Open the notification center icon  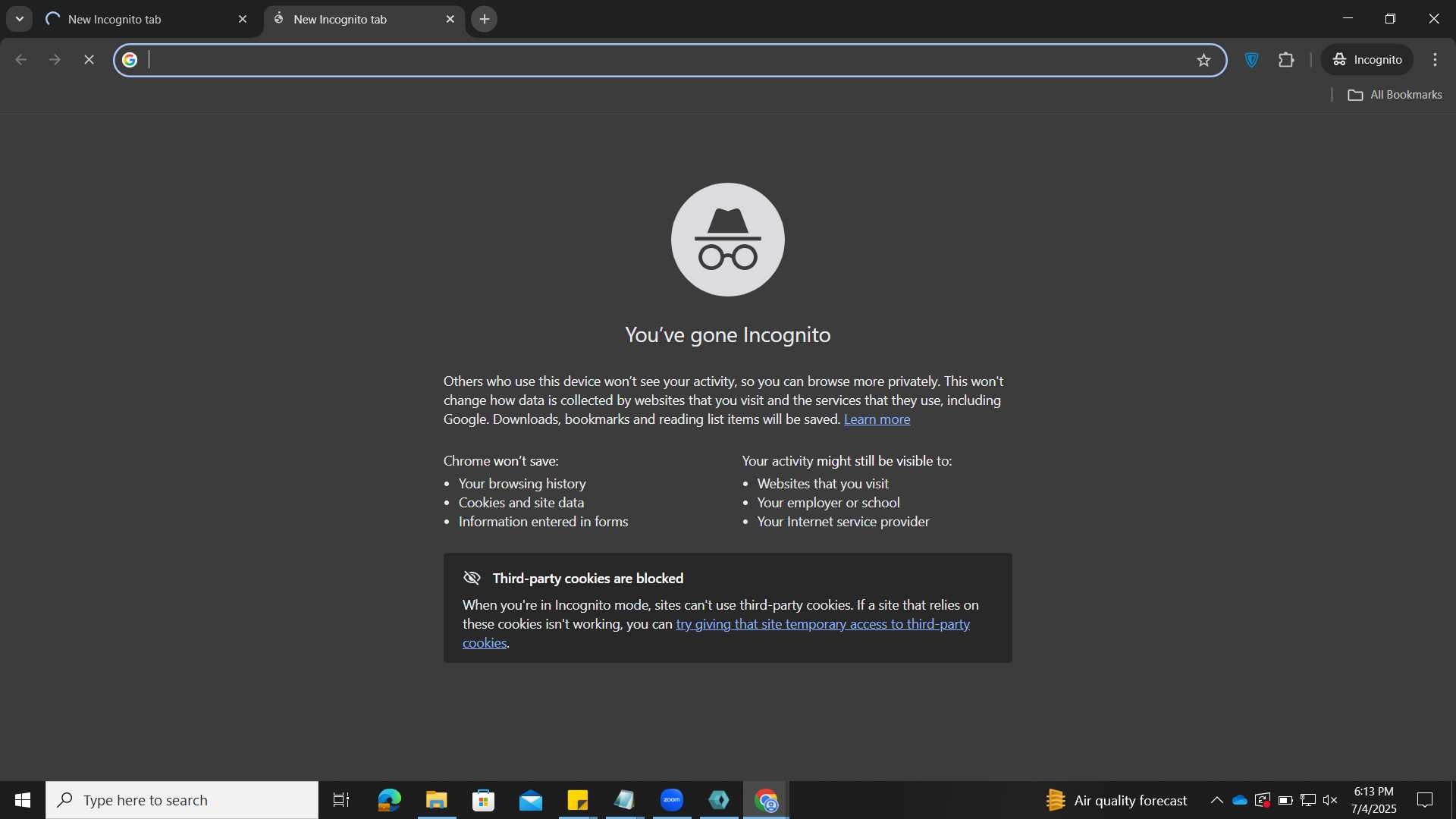coord(1426,800)
